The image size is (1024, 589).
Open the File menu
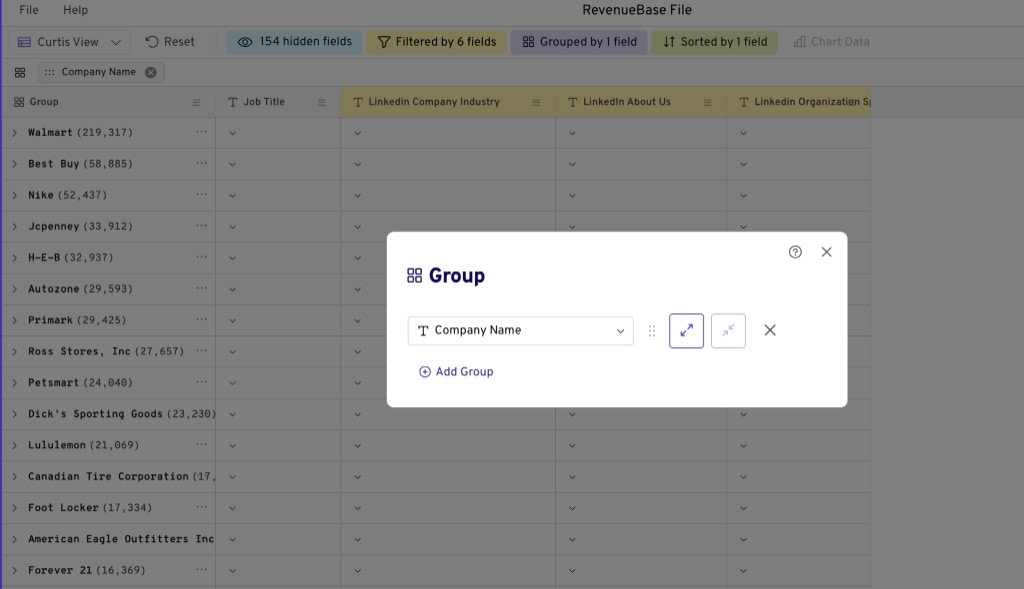pyautogui.click(x=26, y=10)
